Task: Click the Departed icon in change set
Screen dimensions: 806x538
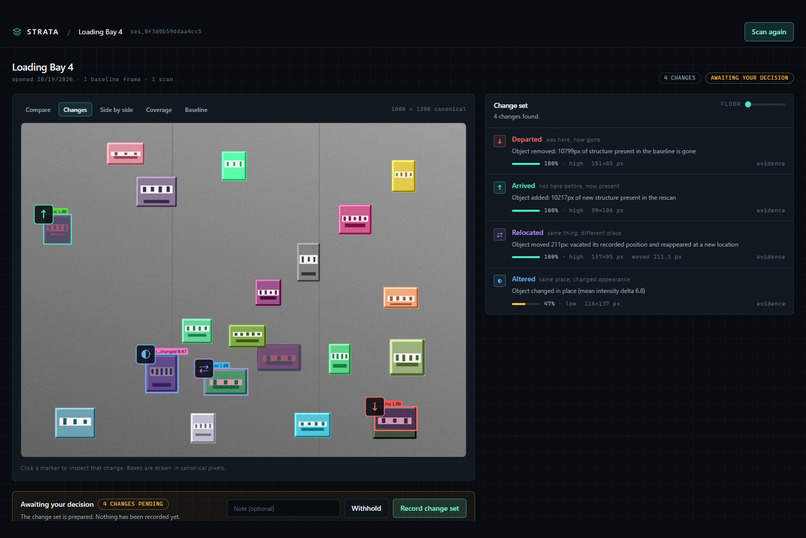Action: coord(500,141)
